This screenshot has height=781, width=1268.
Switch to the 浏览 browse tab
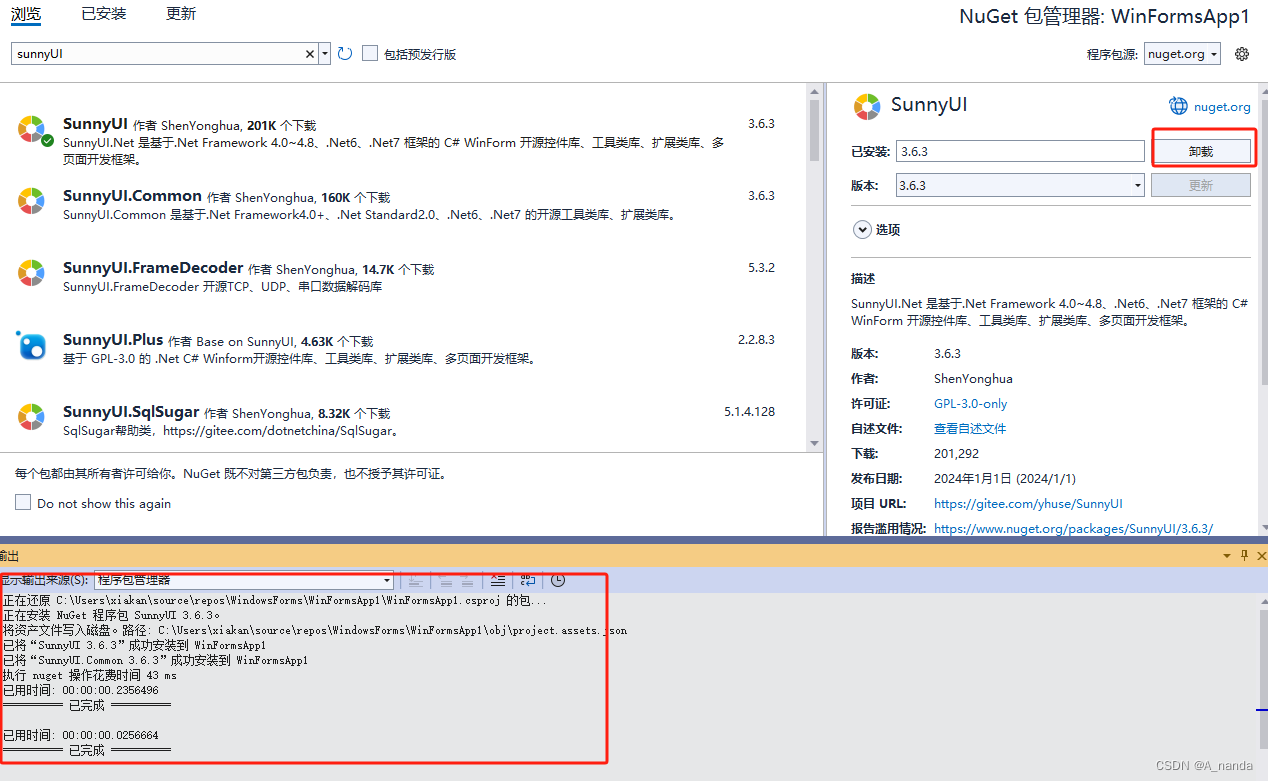pos(26,13)
